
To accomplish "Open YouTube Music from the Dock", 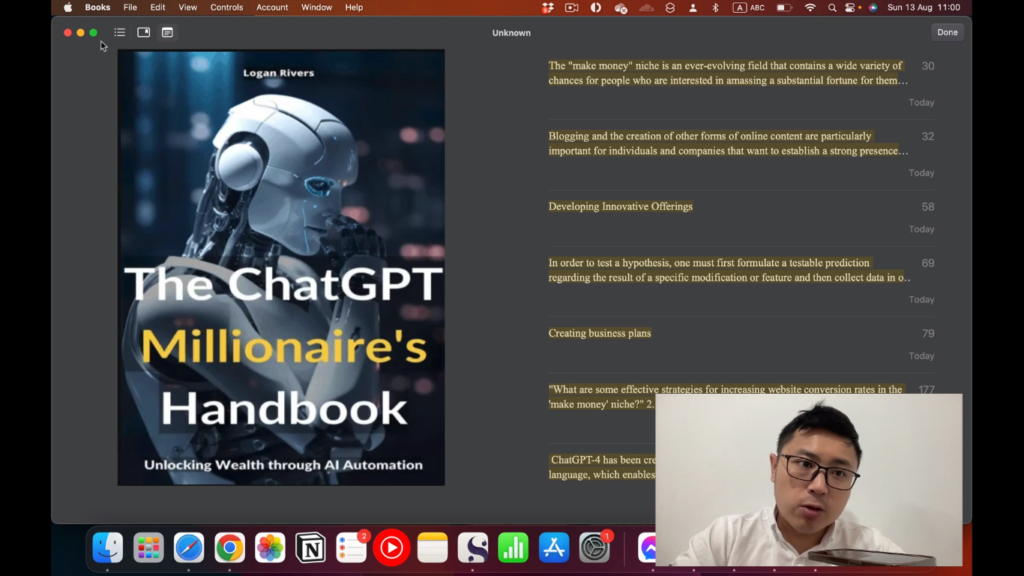I will pos(392,547).
